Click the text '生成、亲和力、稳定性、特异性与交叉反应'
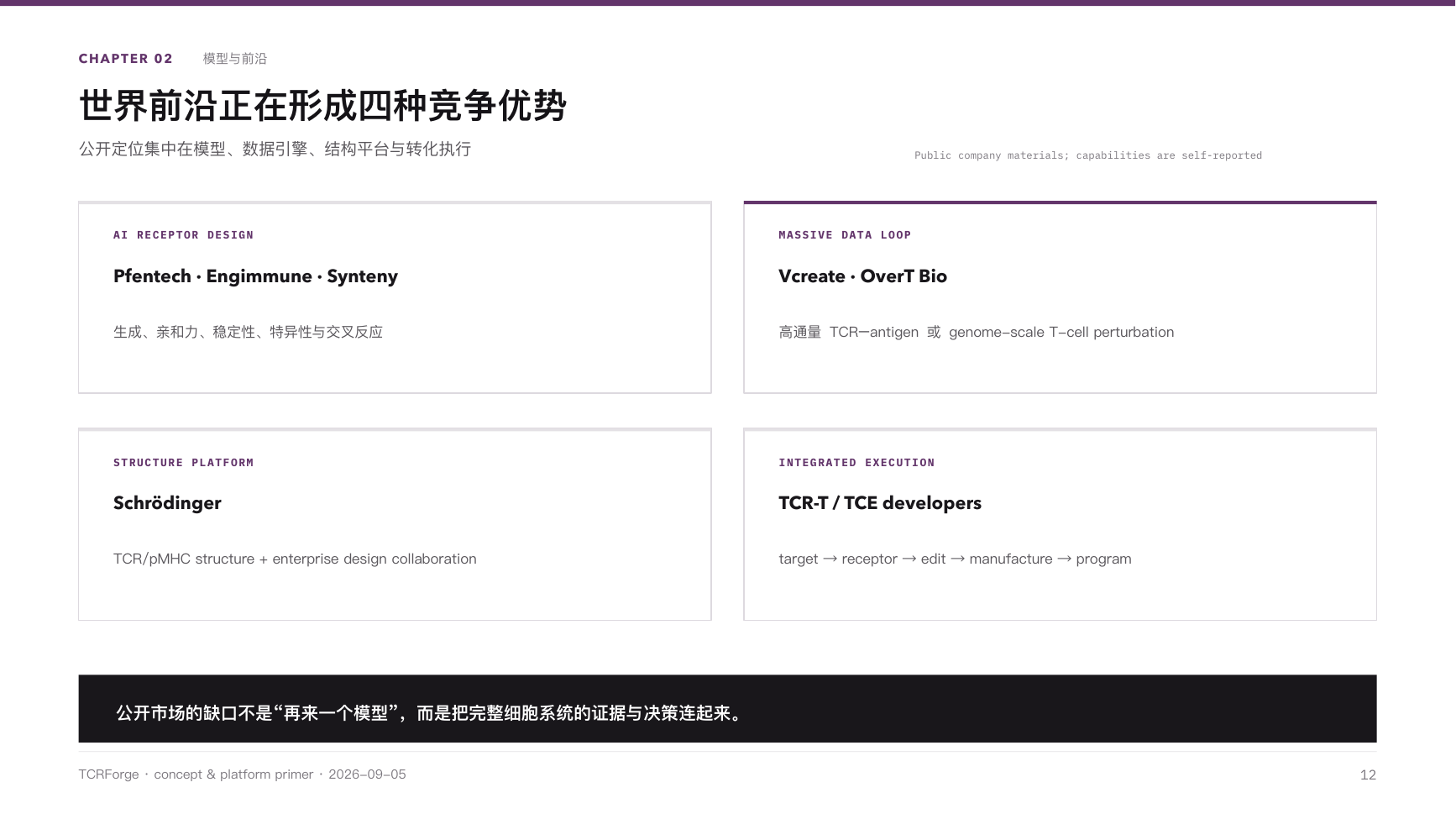Viewport: 1456px width, 819px height. click(x=248, y=333)
